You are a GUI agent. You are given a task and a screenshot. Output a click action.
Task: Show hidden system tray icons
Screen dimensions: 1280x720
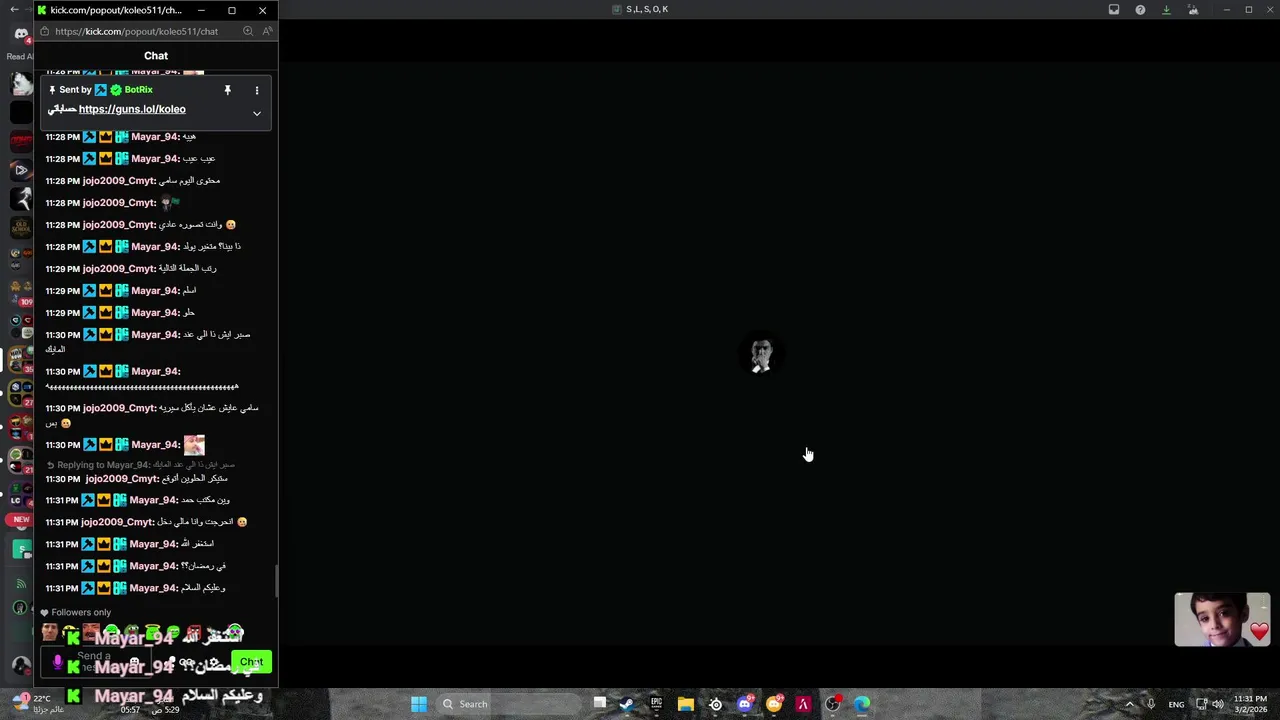(1130, 704)
